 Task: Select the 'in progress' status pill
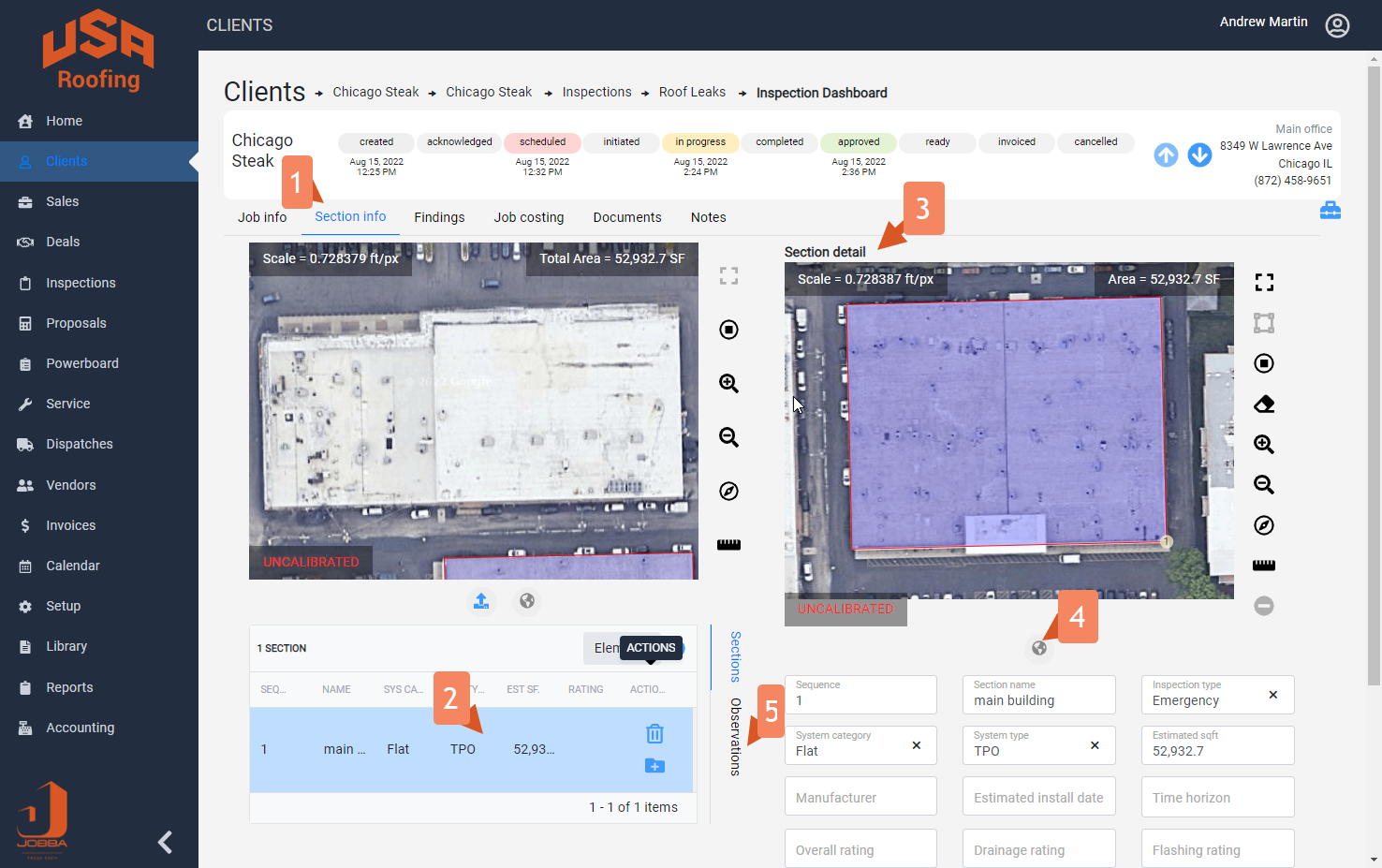click(700, 142)
